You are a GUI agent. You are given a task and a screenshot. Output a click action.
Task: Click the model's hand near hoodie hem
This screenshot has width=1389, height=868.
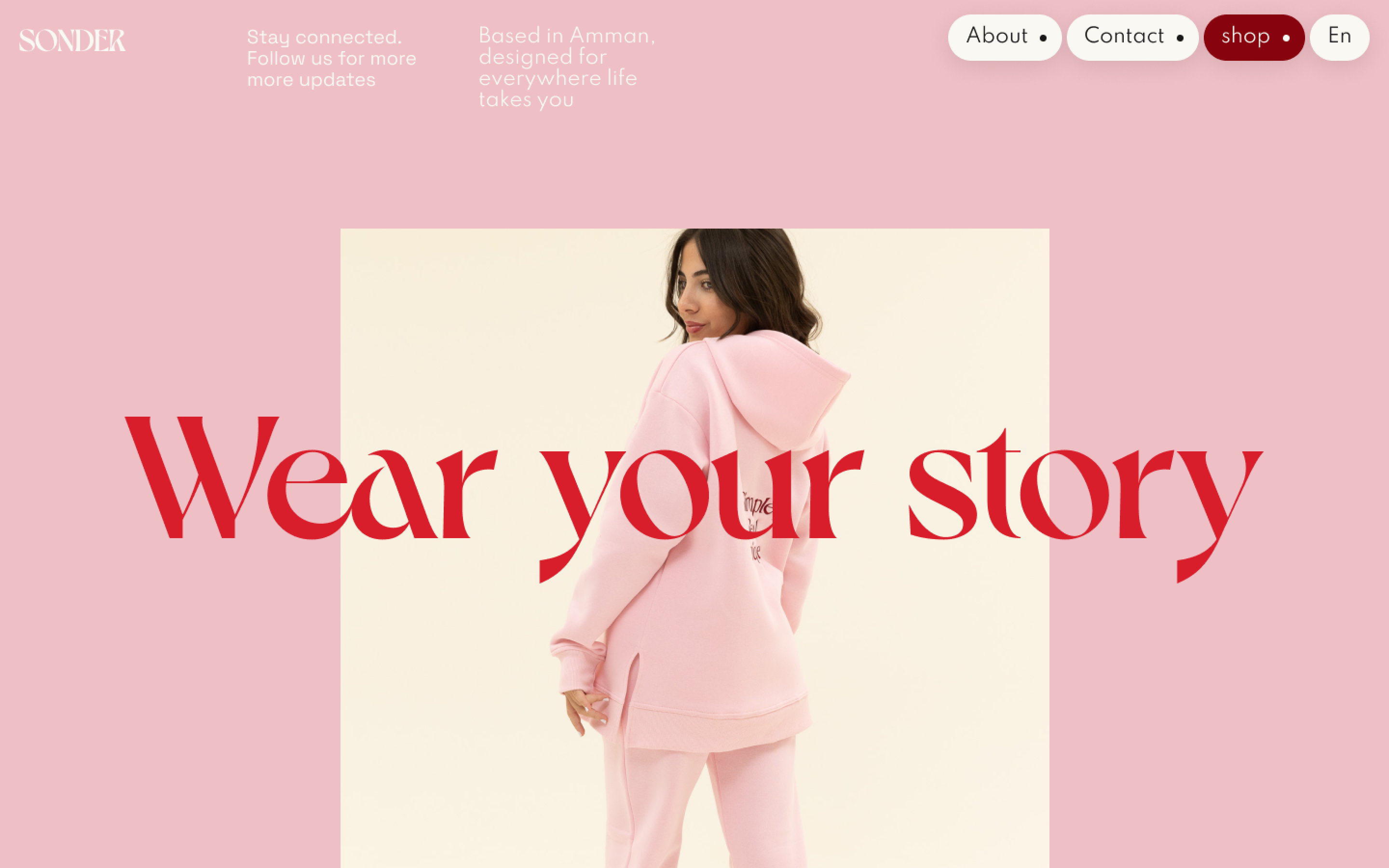[586, 711]
